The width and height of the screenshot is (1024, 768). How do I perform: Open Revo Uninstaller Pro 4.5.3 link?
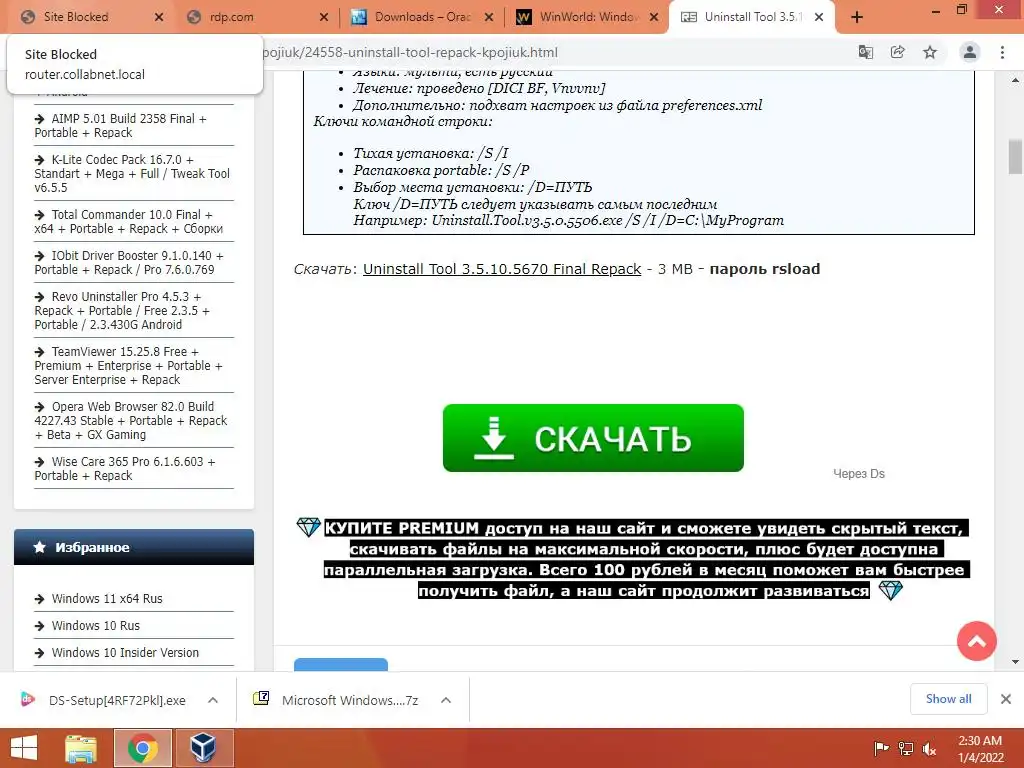[x=122, y=310]
